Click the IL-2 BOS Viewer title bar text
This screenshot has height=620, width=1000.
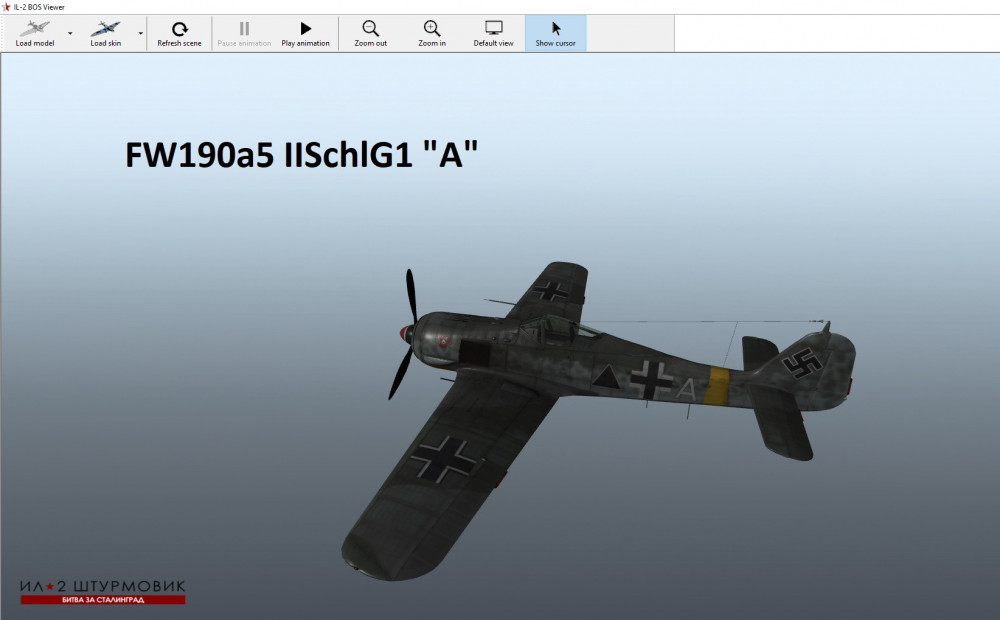pos(40,7)
